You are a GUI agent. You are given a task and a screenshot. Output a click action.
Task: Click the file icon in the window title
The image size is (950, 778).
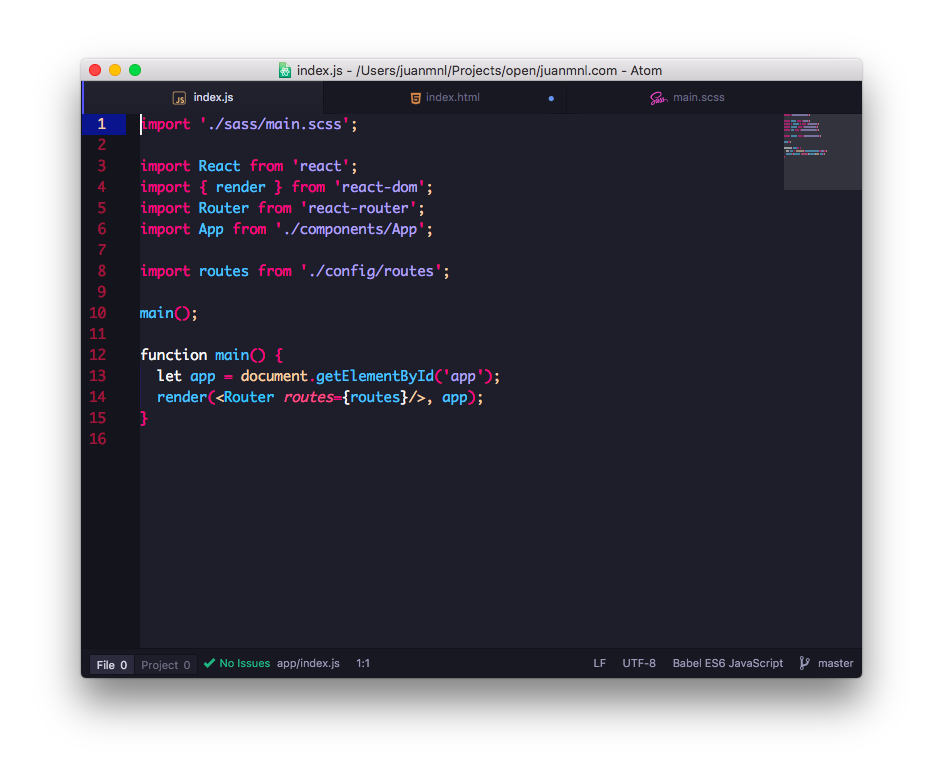coord(285,70)
